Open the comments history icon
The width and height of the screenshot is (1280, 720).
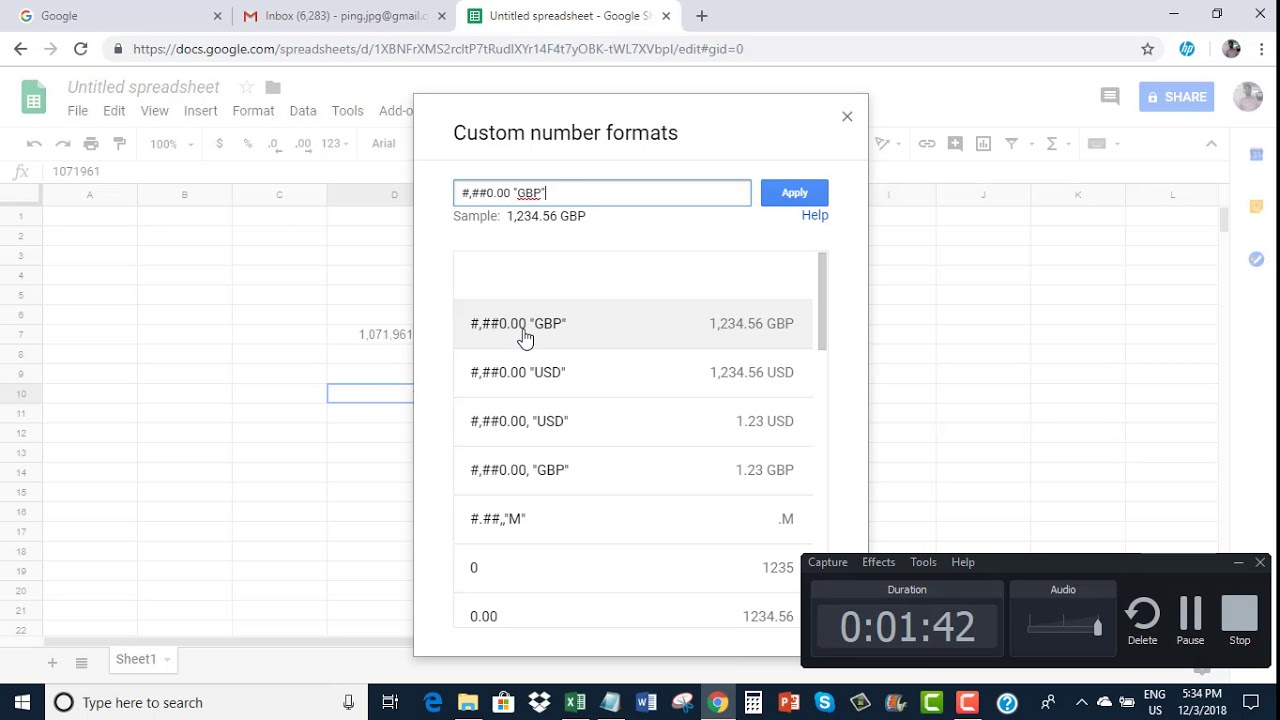1110,96
